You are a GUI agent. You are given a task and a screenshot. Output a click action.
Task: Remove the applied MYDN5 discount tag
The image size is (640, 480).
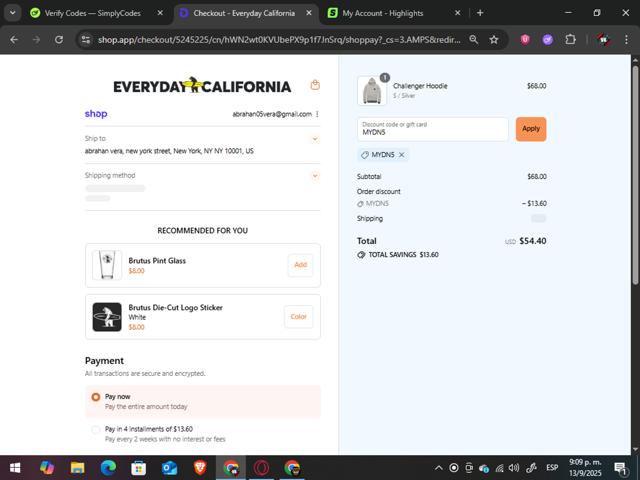[402, 155]
